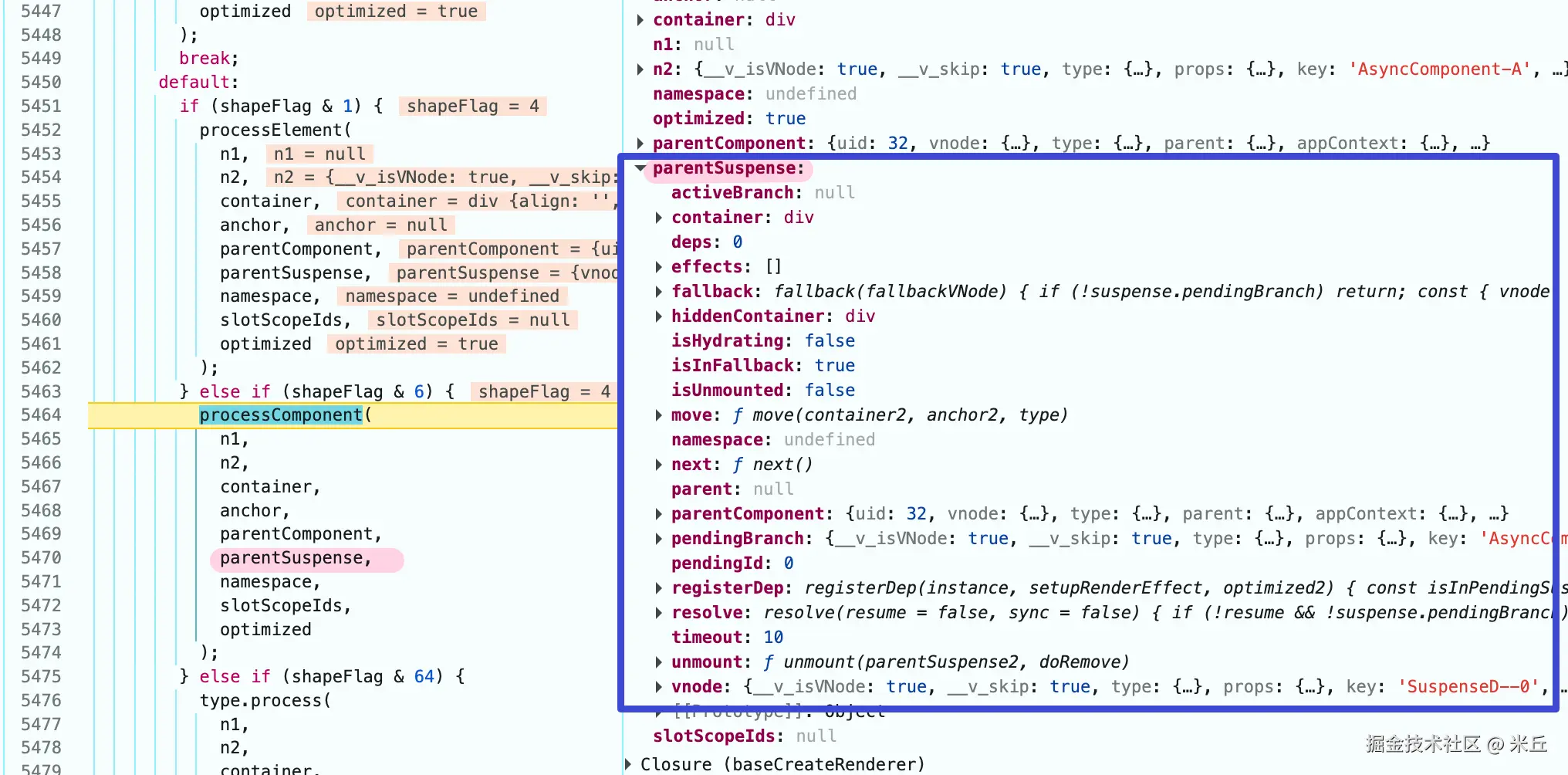Click the 'n1: null' scope variable
This screenshot has width=1568, height=775.
pyautogui.click(x=693, y=45)
